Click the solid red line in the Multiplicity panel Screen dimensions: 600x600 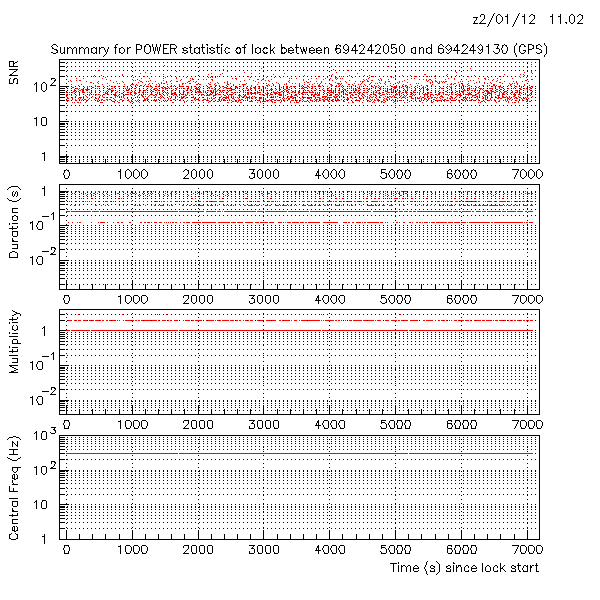300,330
